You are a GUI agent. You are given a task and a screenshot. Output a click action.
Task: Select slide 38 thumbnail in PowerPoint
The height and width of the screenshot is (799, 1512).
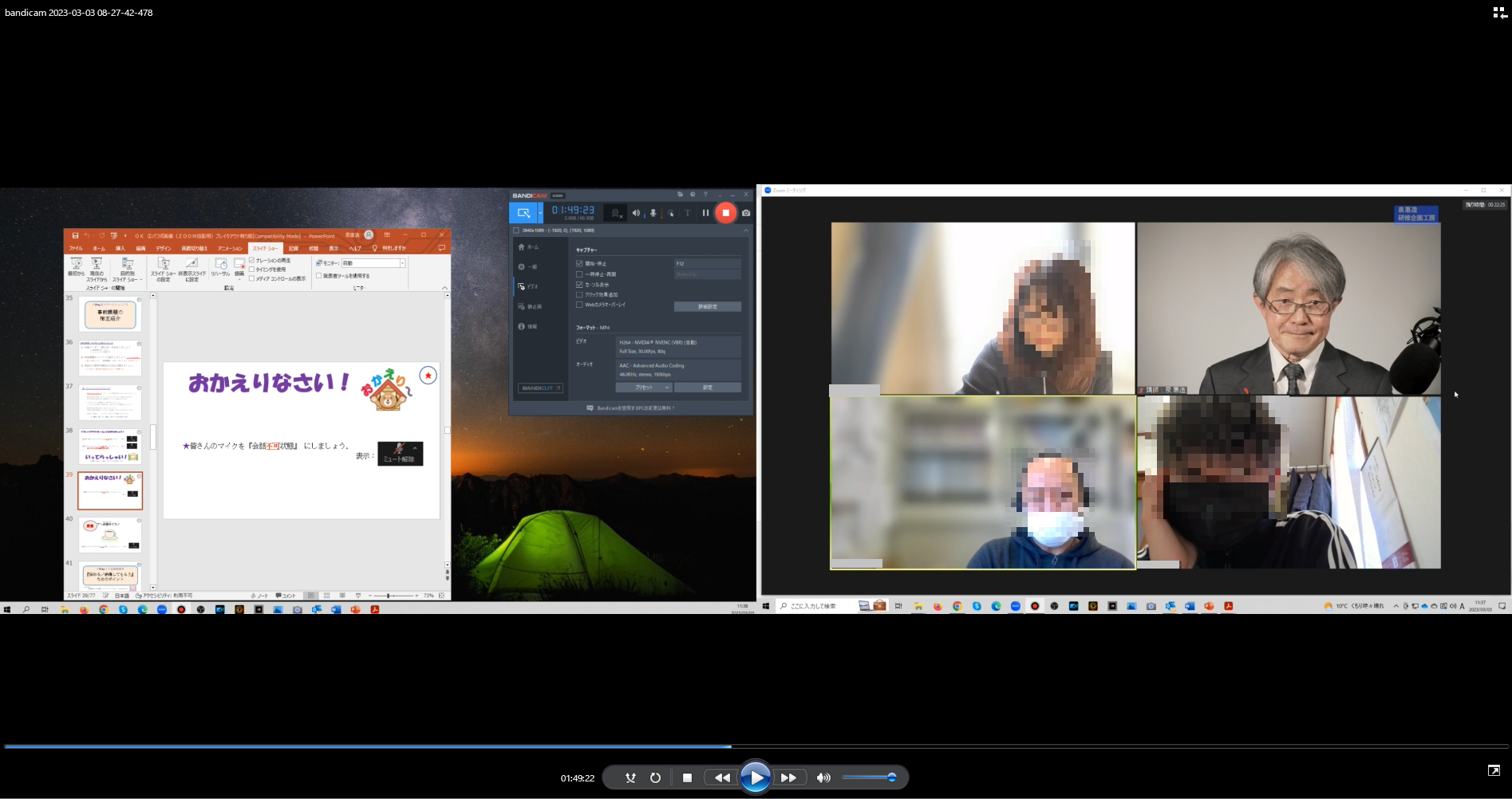[110, 447]
